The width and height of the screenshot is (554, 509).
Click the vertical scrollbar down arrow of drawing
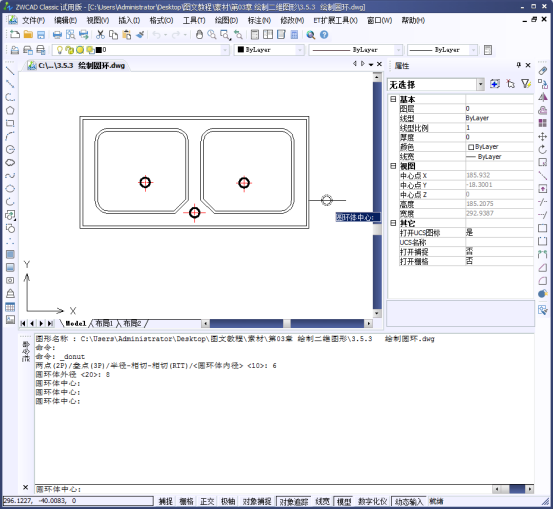[x=377, y=313]
